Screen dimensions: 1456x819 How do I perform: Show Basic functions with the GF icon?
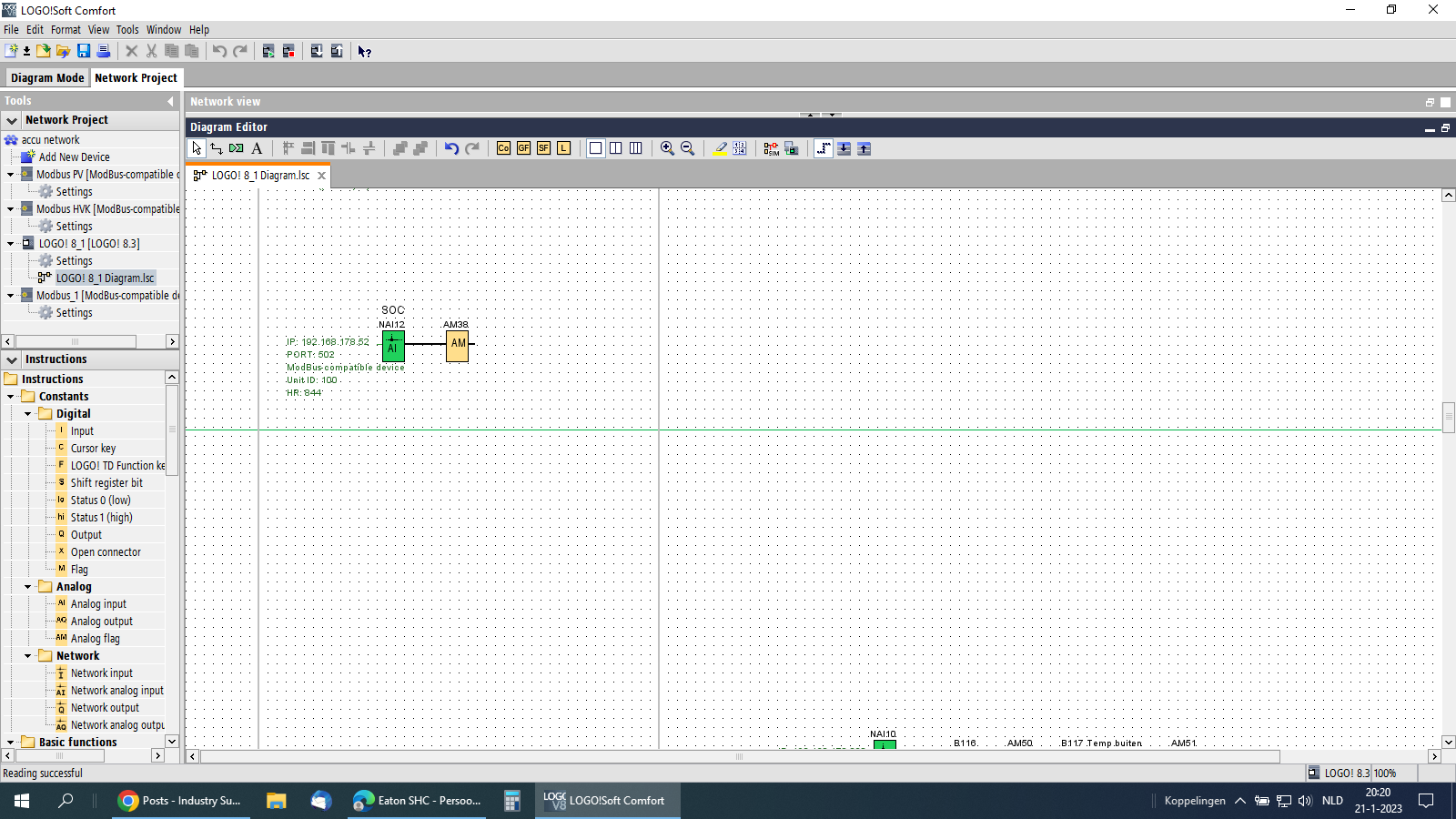524,148
